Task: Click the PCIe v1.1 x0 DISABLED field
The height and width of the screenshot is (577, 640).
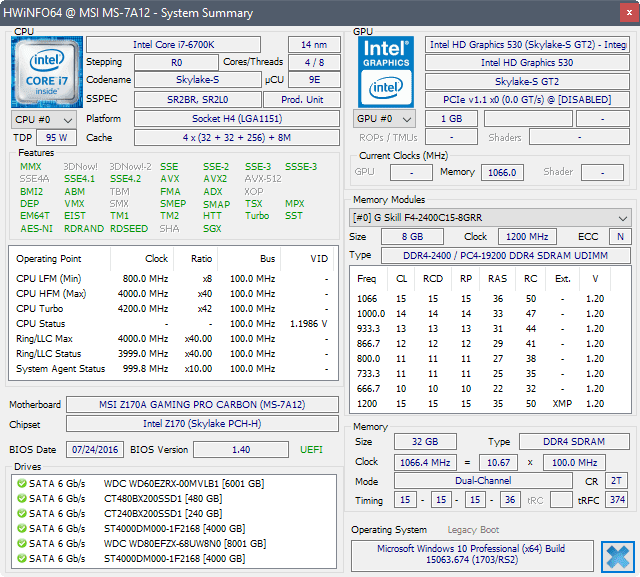Action: (527, 99)
